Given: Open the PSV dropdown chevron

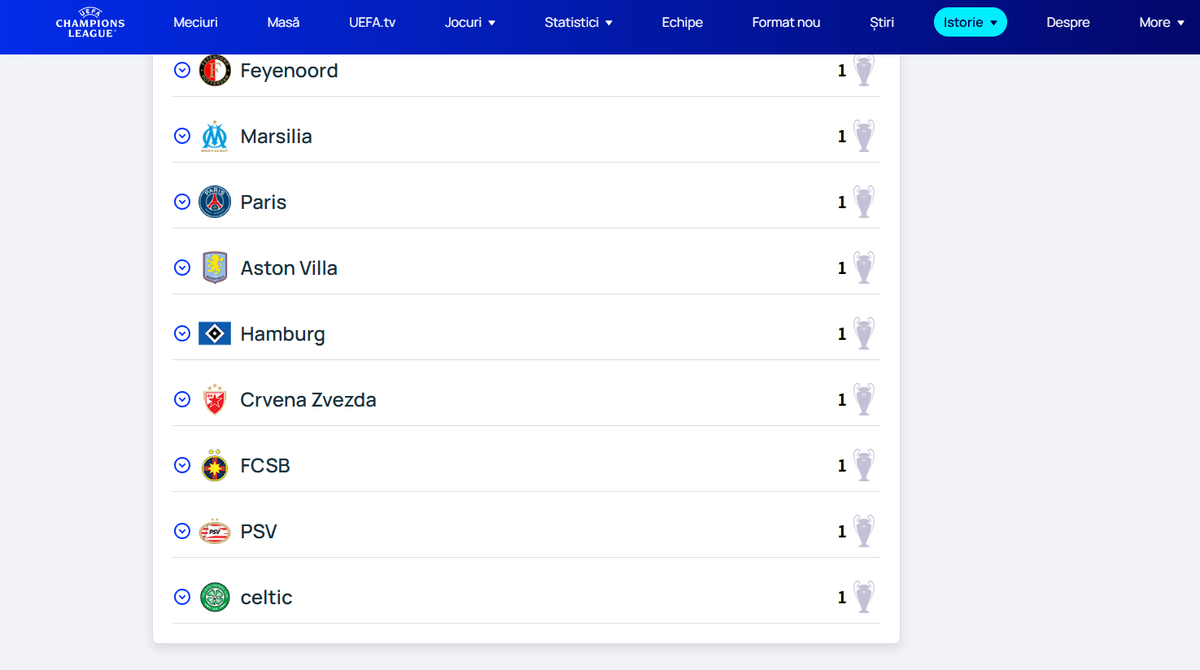Looking at the screenshot, I should (182, 531).
